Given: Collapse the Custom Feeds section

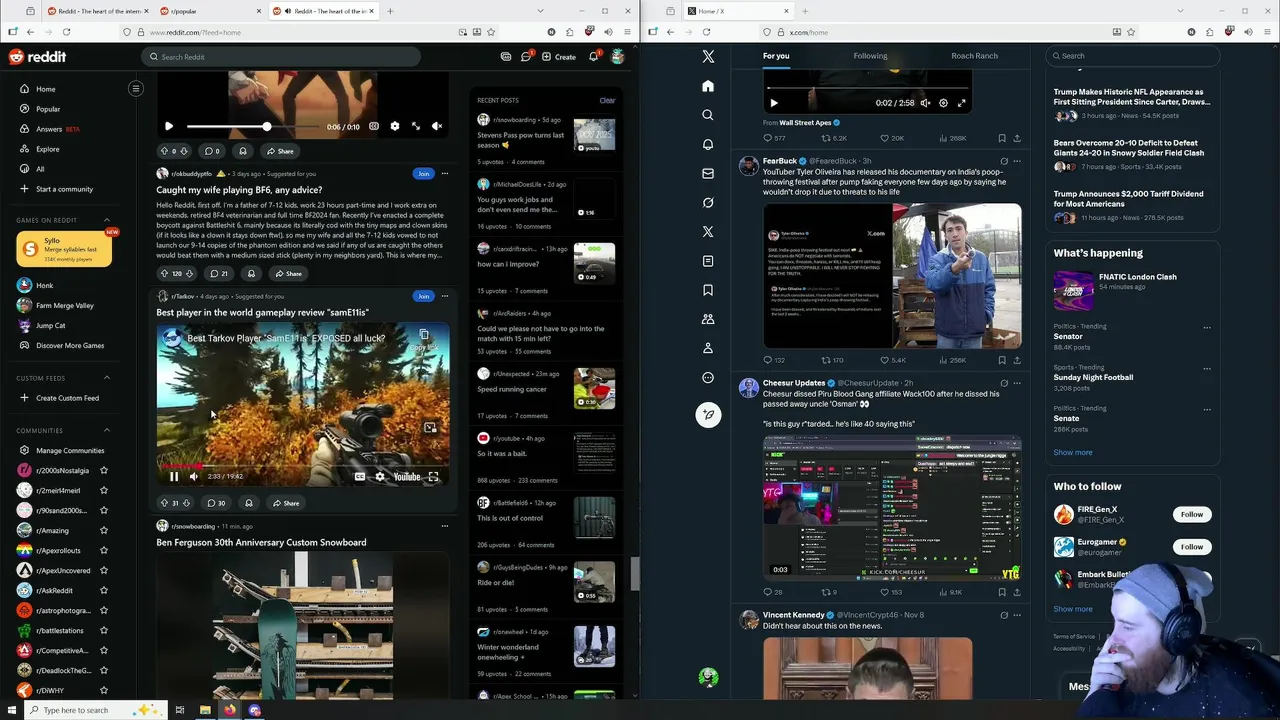Looking at the screenshot, I should pyautogui.click(x=107, y=378).
